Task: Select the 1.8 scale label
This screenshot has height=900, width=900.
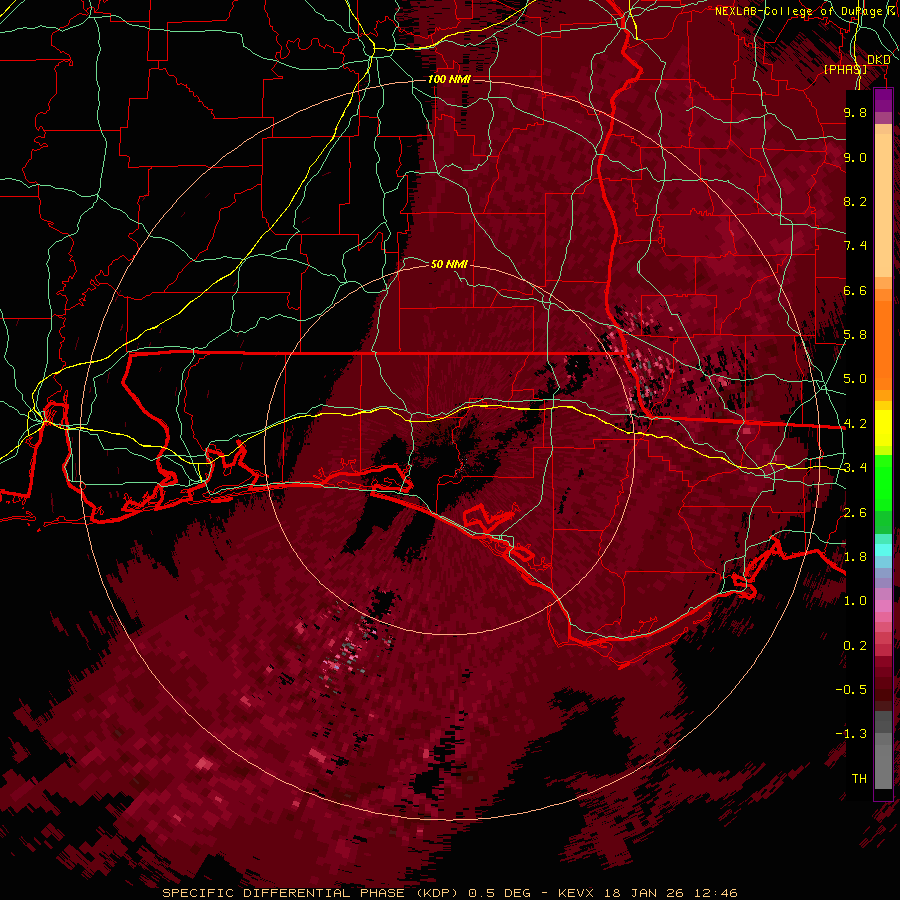Action: click(855, 557)
